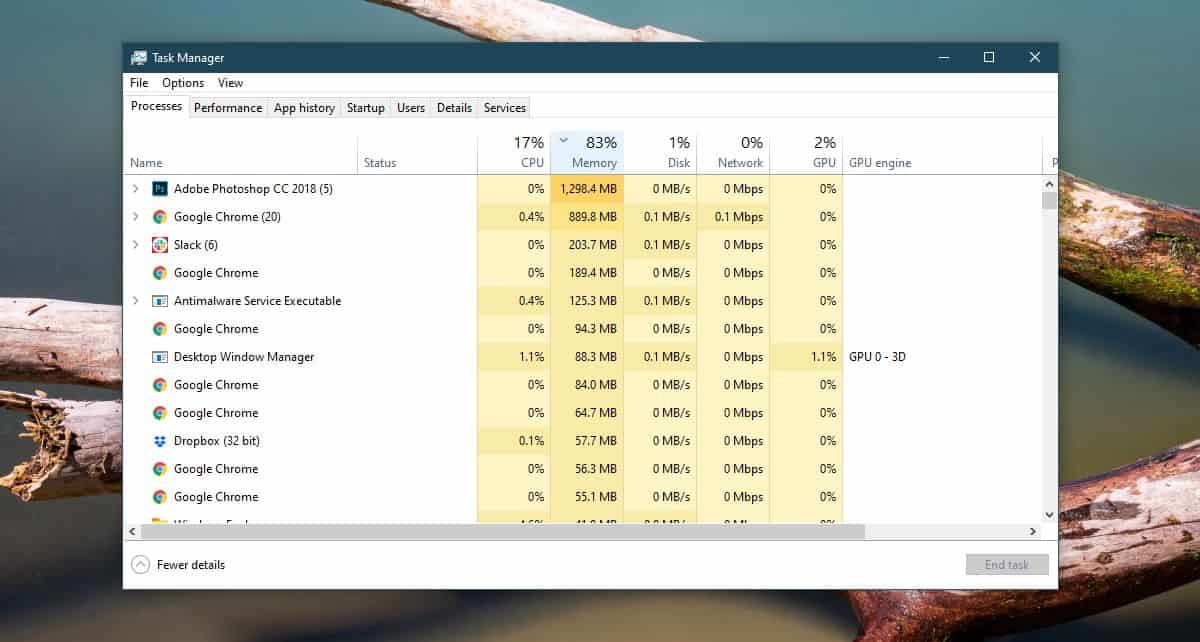Click the Desktop Window Manager icon
1200x642 pixels.
[160, 356]
